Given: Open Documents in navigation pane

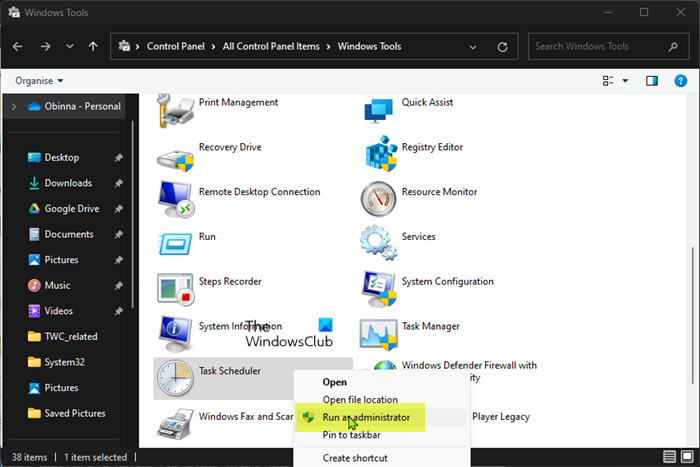Looking at the screenshot, I should click(69, 234).
